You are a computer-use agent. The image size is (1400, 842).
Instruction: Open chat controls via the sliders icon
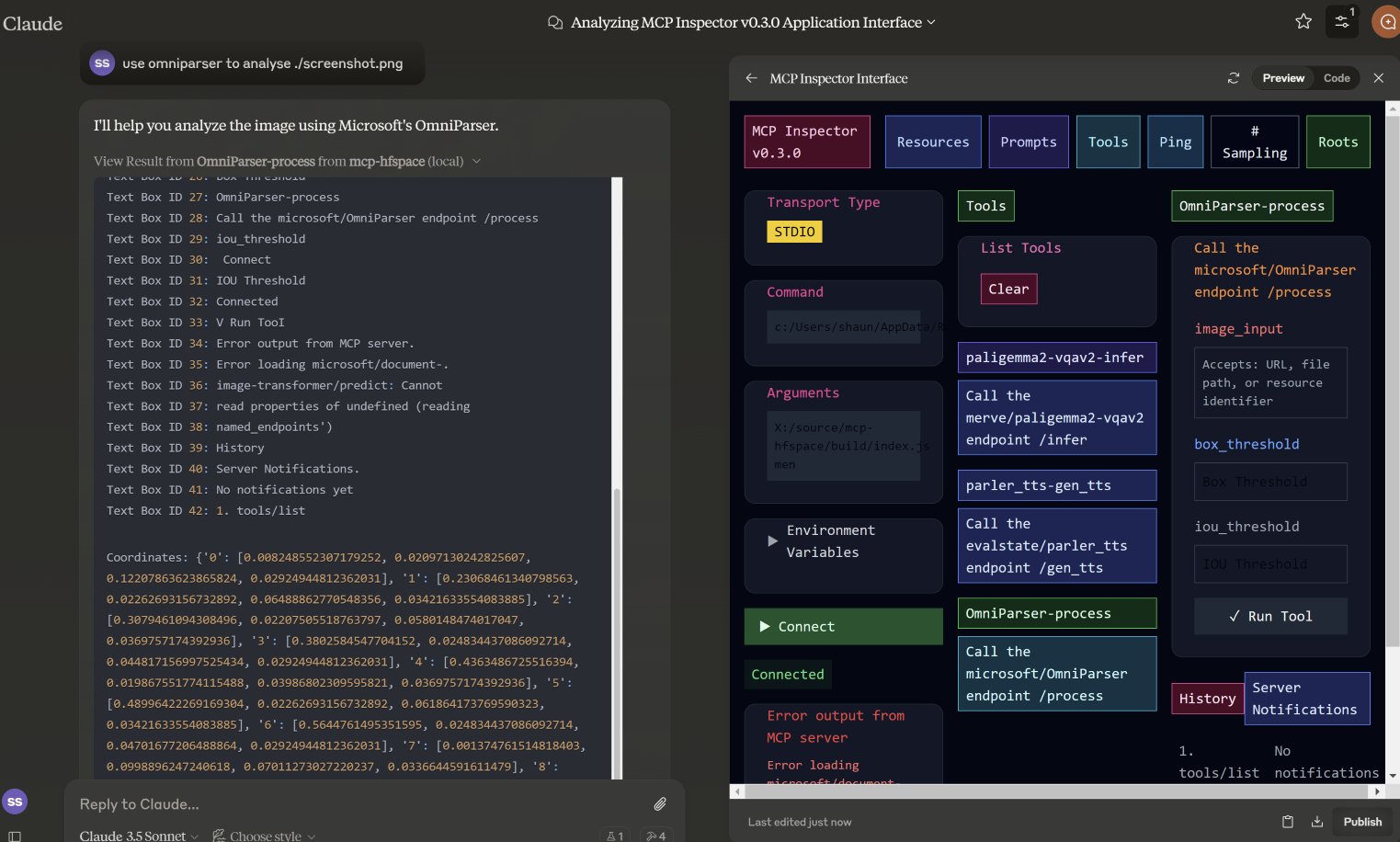(x=1341, y=20)
